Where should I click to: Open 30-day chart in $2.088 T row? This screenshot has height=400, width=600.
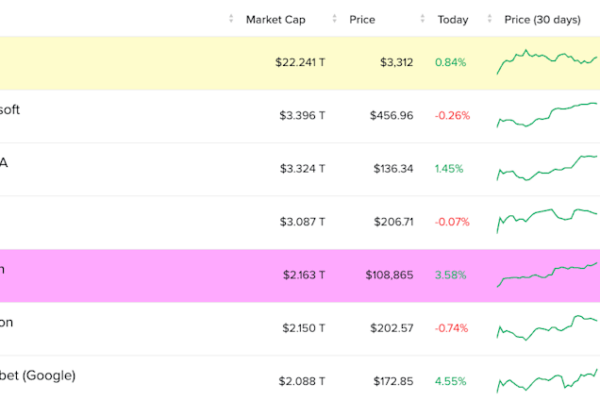tap(547, 381)
